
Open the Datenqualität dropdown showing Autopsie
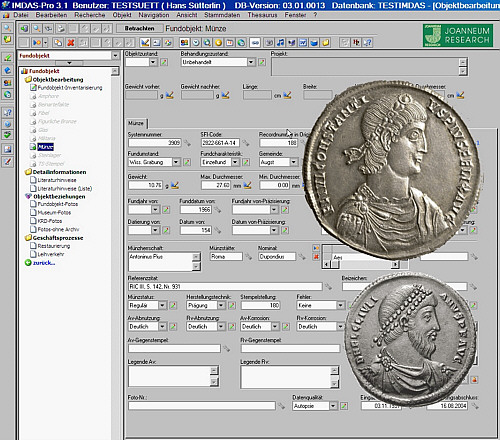pyautogui.click(x=333, y=406)
